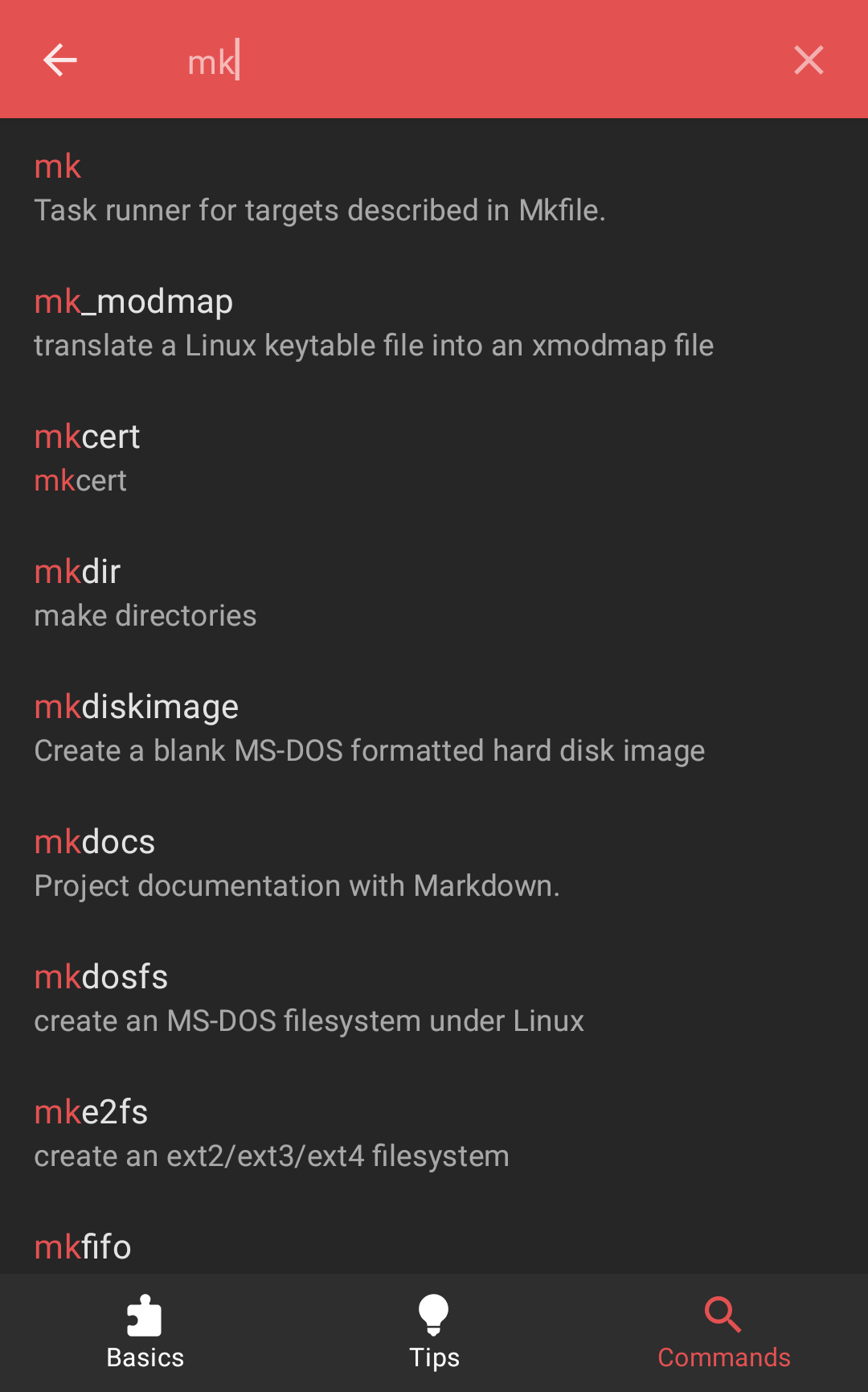The height and width of the screenshot is (1392, 868).
Task: Click 'Project documentation with Markdown.' description
Action: [297, 886]
